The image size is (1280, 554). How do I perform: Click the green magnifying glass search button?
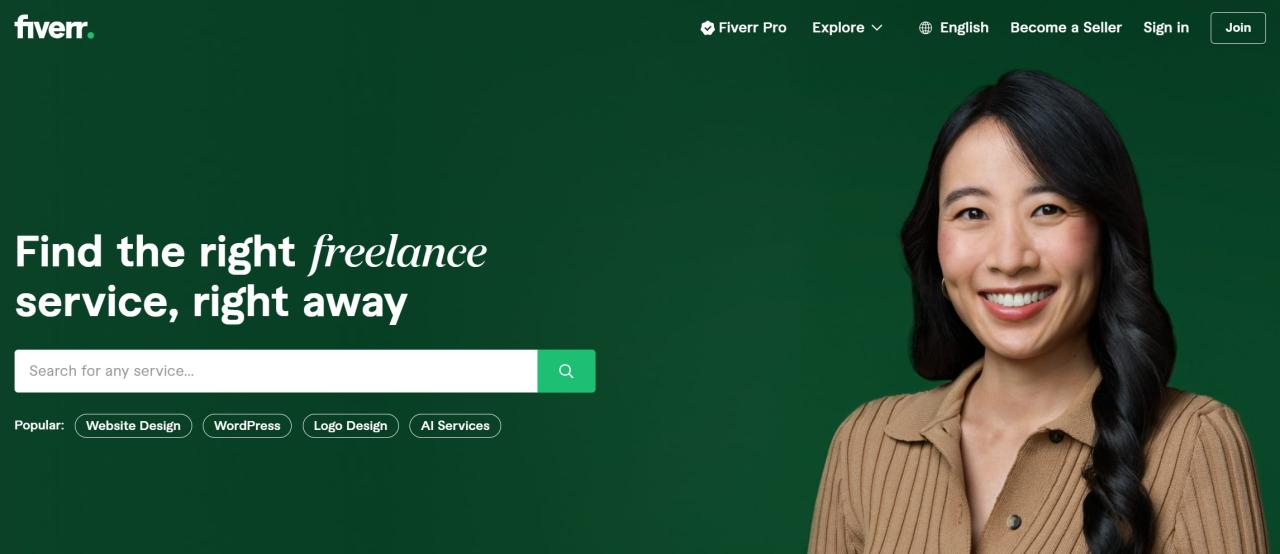tap(566, 371)
